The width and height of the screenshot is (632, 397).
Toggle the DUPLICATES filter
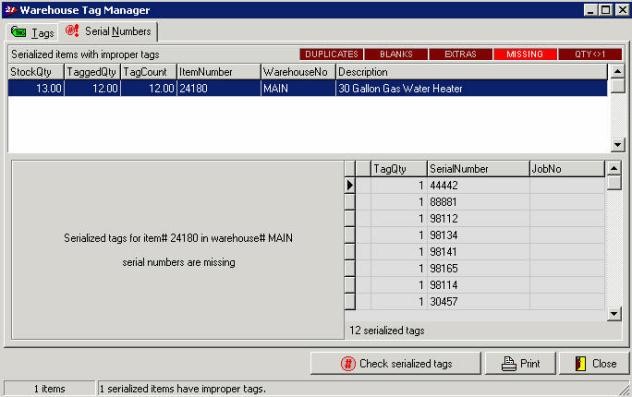[331, 54]
